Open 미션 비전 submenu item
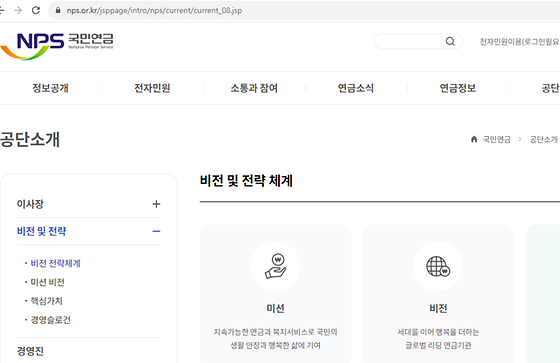 tap(48, 282)
